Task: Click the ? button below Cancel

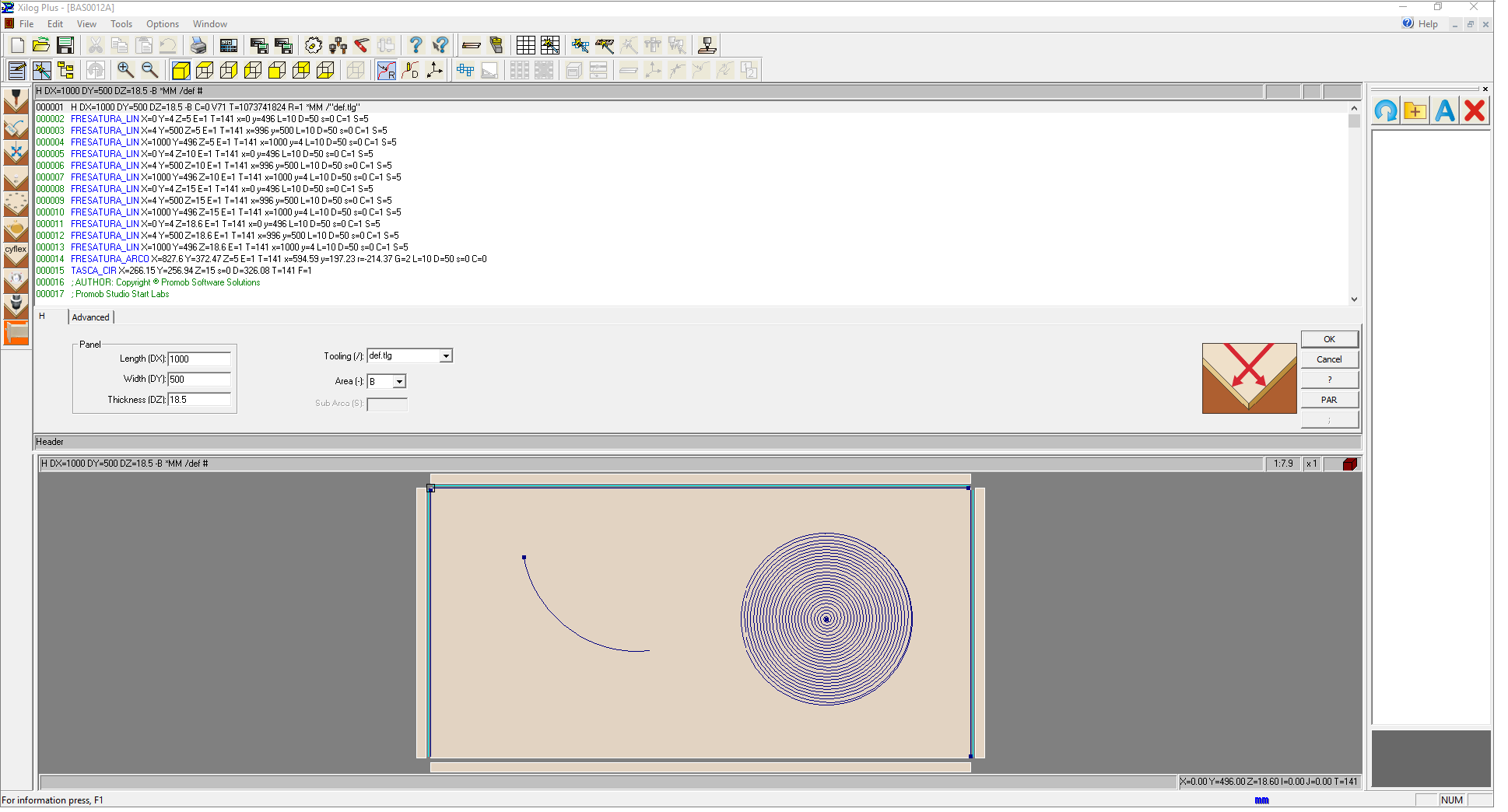Action: coord(1330,380)
